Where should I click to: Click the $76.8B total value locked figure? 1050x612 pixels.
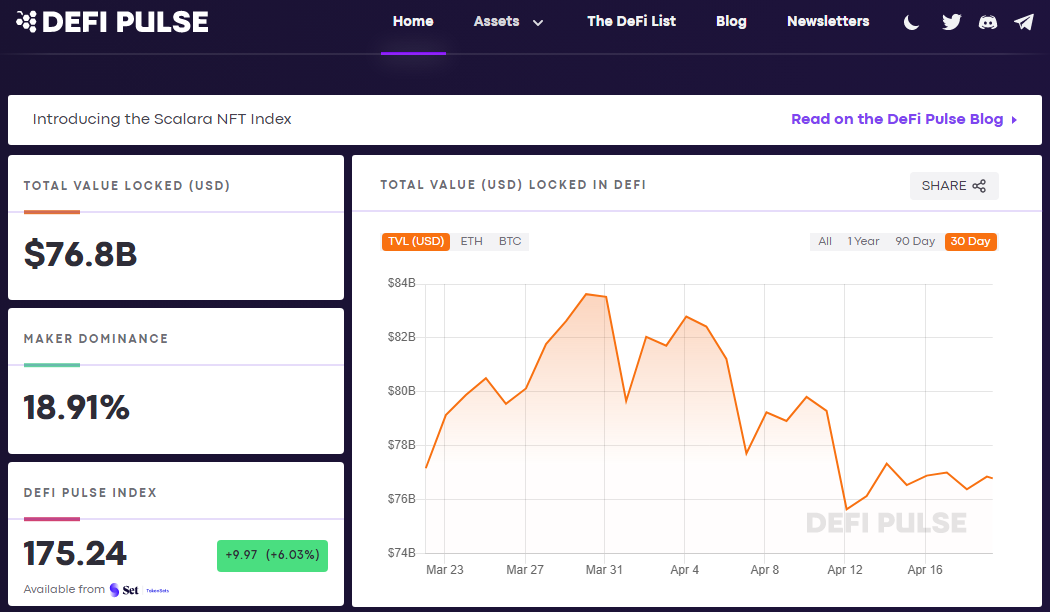point(80,254)
